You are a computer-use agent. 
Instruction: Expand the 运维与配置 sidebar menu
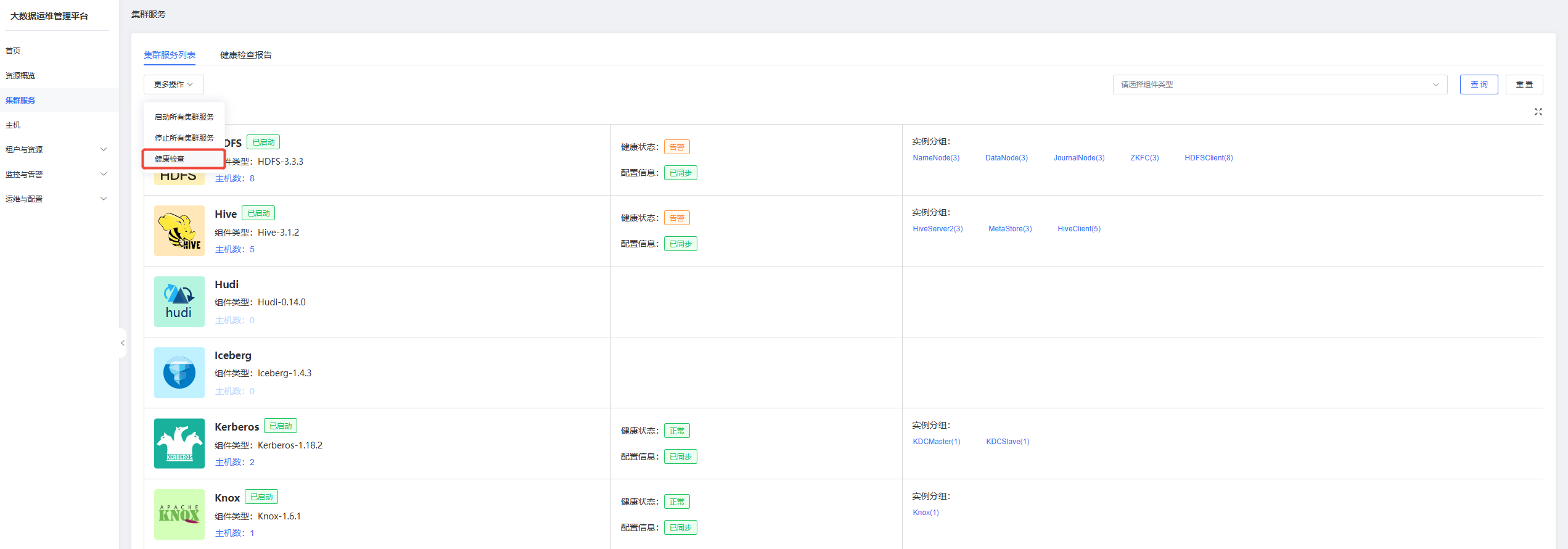[x=104, y=199]
